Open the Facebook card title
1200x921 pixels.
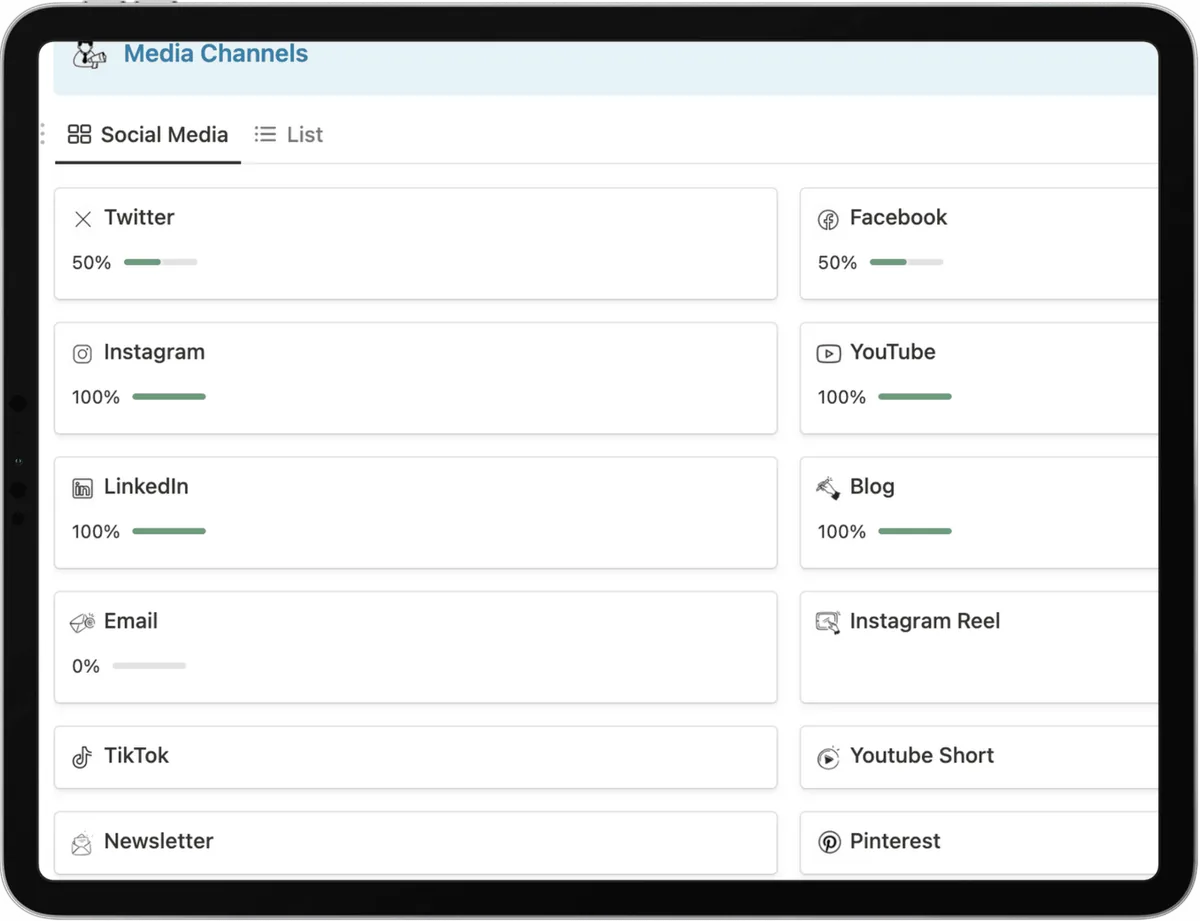tap(898, 217)
